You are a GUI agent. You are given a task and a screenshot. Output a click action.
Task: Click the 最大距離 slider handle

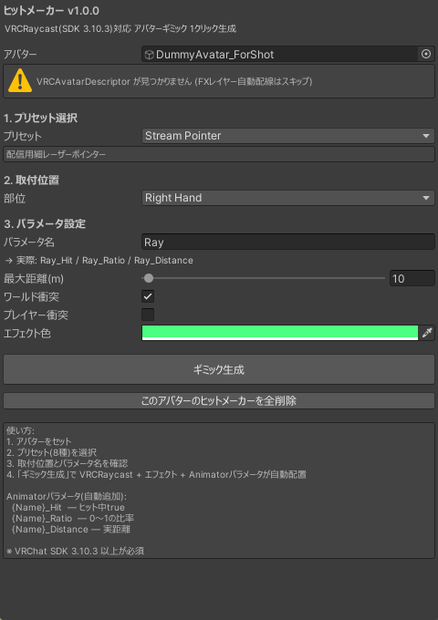pyautogui.click(x=149, y=278)
